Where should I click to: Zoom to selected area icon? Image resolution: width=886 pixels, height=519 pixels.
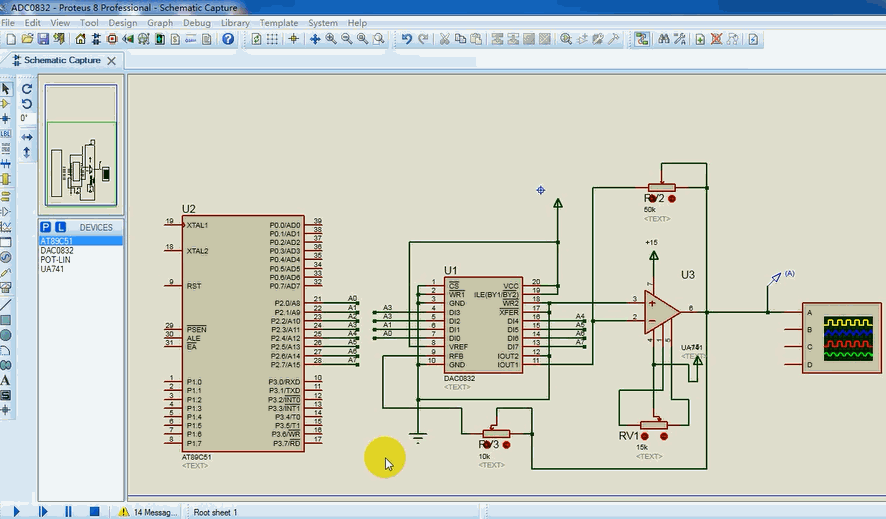tap(379, 39)
